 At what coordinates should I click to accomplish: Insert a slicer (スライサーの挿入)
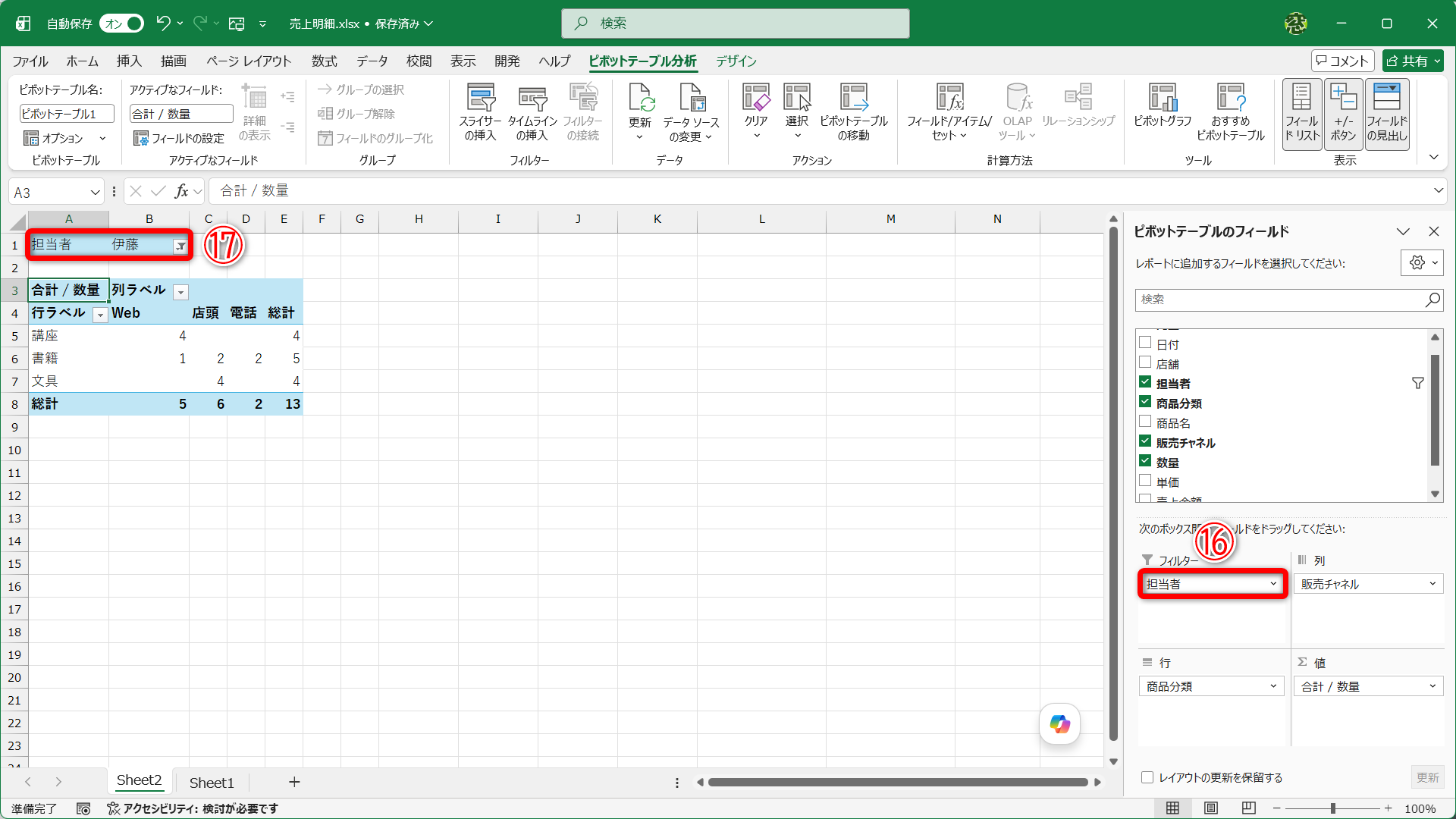tap(480, 112)
